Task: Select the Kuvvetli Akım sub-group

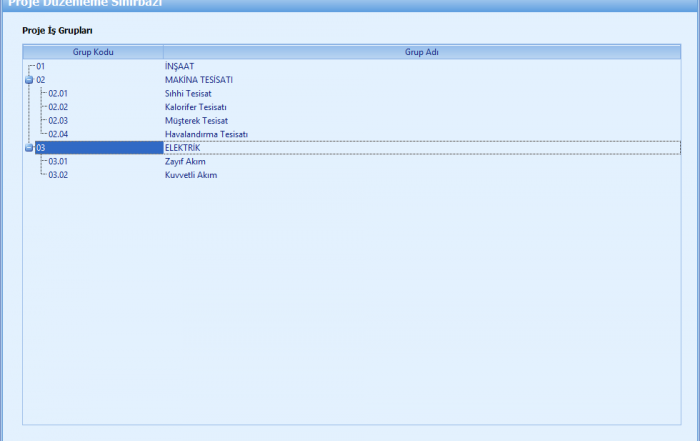Action: pyautogui.click(x=191, y=175)
